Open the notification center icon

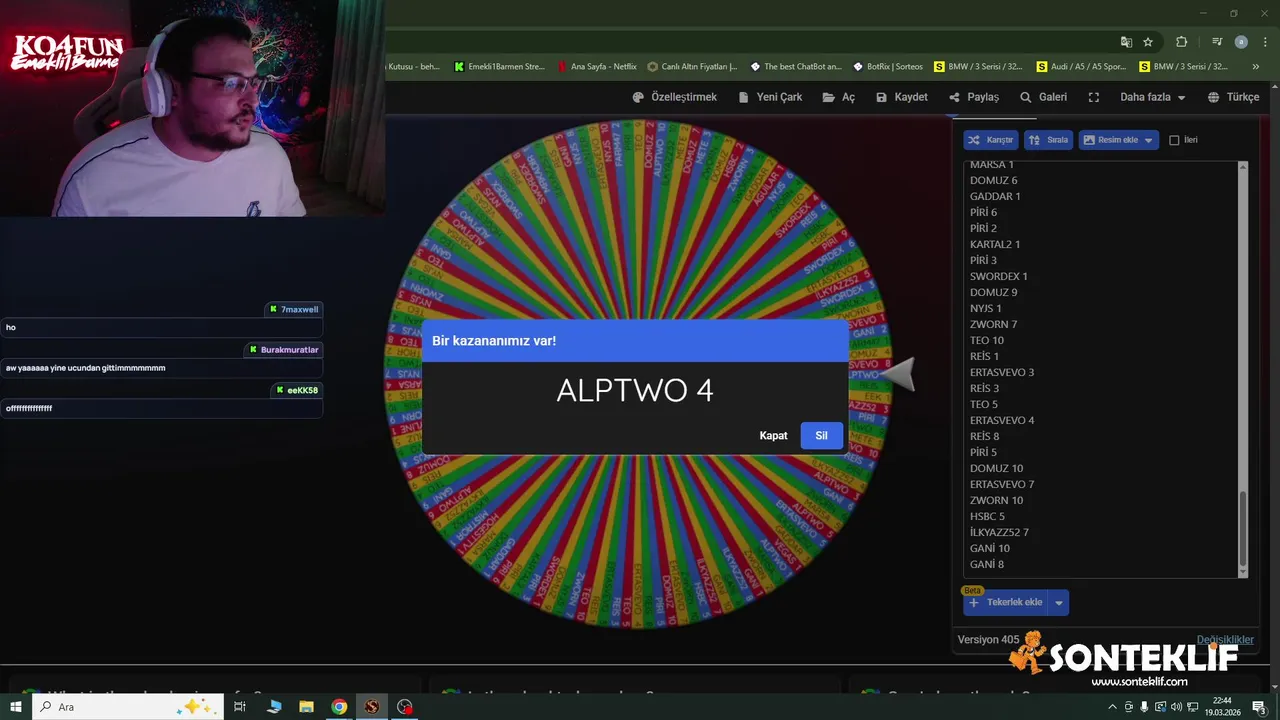1259,707
